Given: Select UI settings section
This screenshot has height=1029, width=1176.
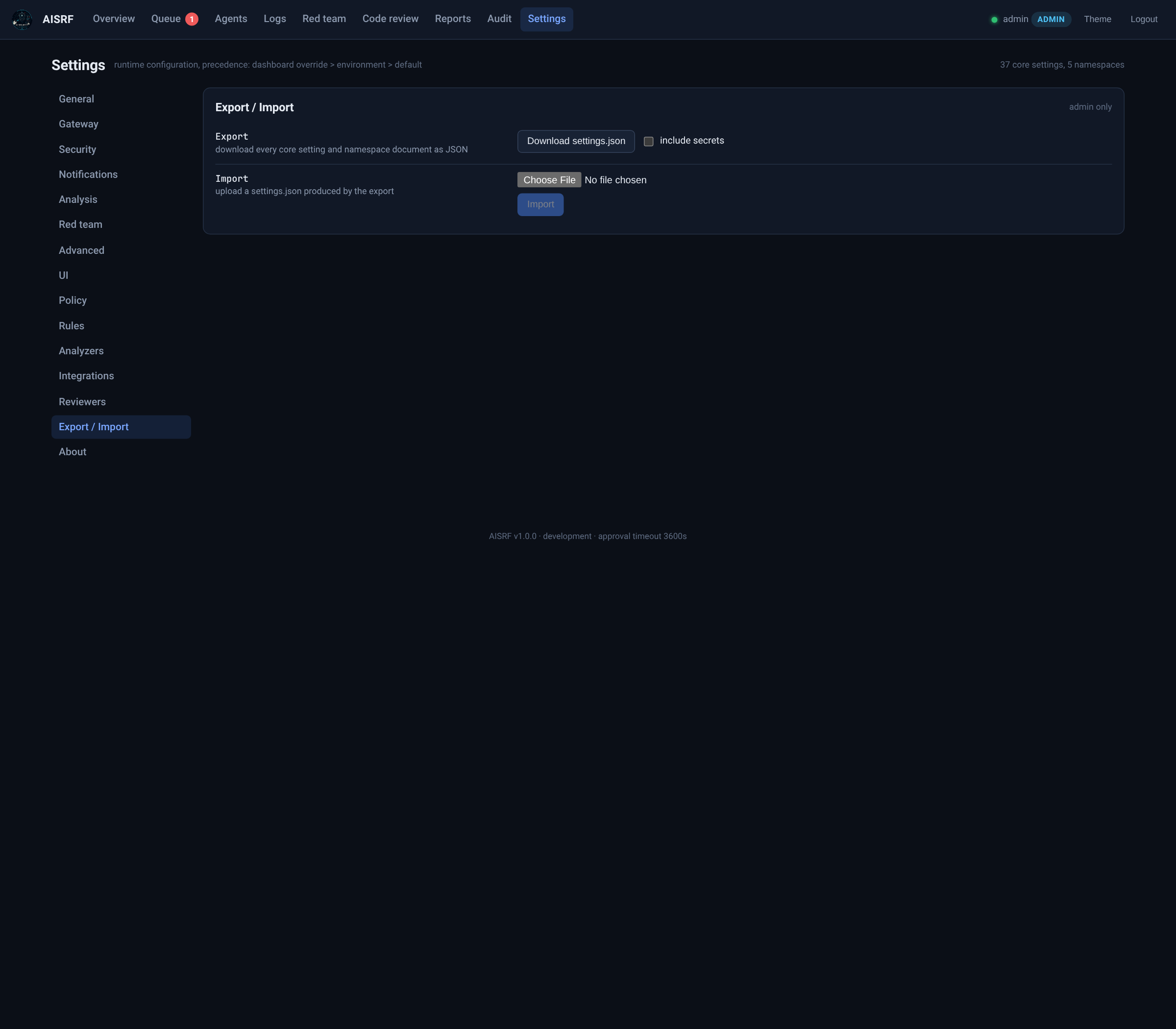Looking at the screenshot, I should click(x=121, y=275).
